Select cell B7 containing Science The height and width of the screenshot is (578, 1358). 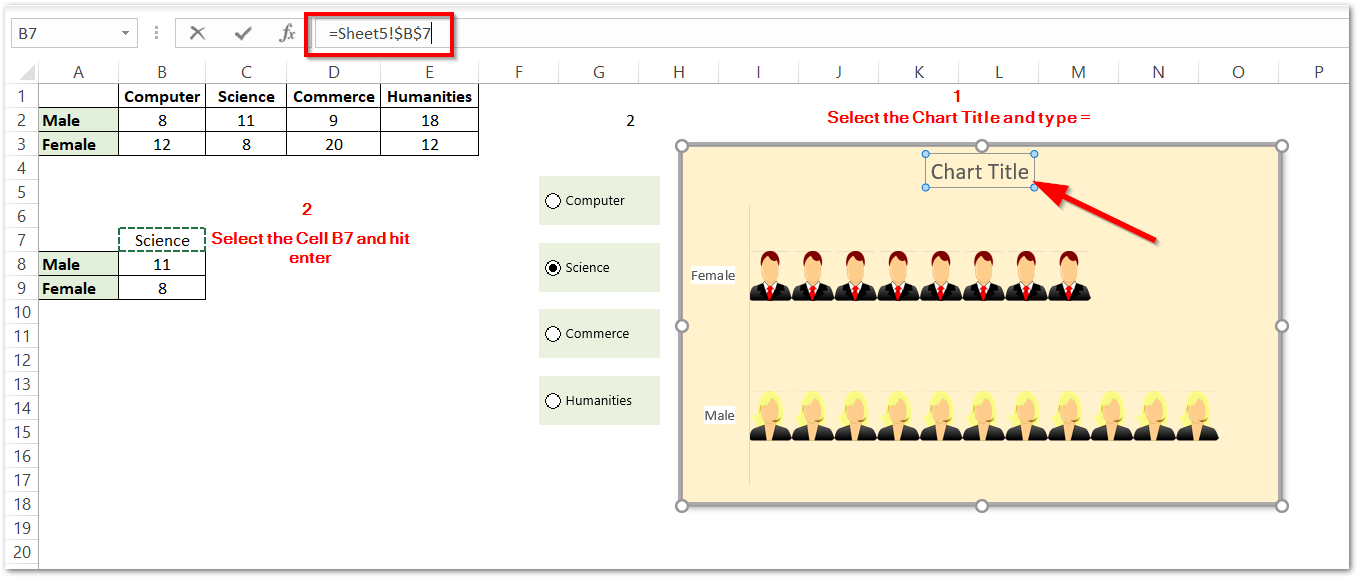(161, 240)
